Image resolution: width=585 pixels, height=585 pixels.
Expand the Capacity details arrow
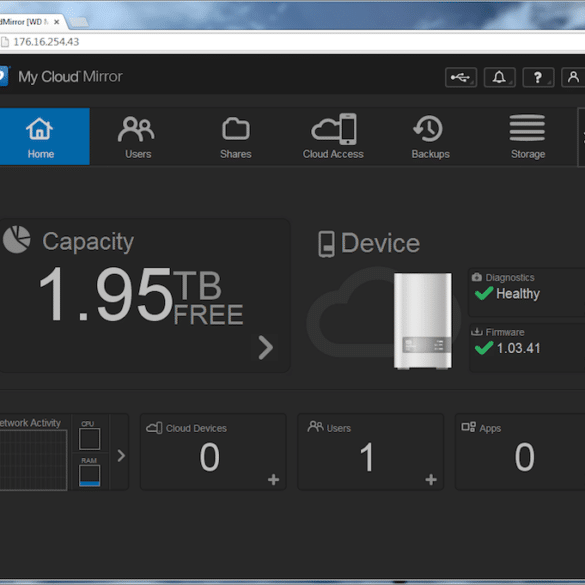[x=266, y=347]
